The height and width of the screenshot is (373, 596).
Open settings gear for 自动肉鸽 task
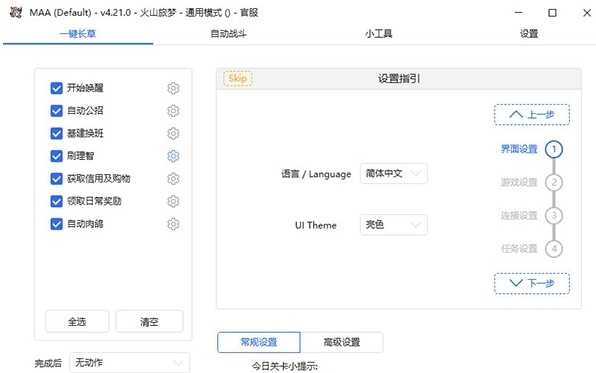click(x=173, y=224)
